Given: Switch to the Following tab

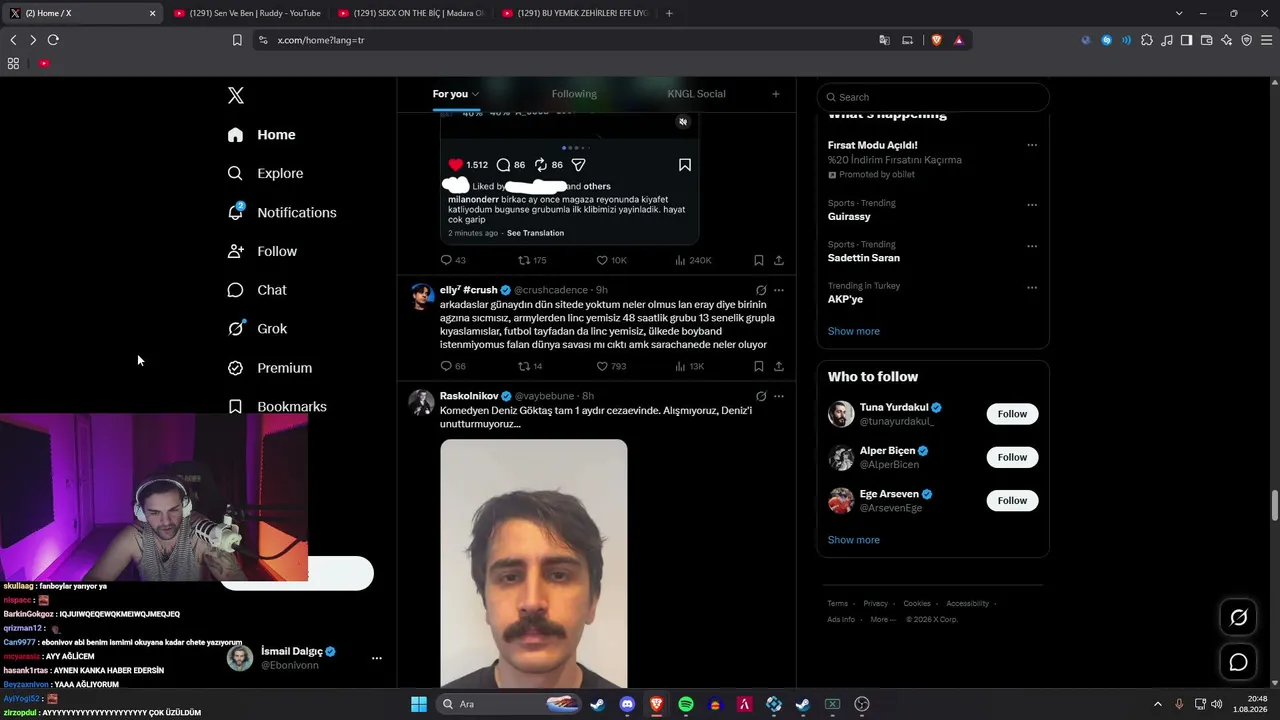Looking at the screenshot, I should pyautogui.click(x=574, y=94).
